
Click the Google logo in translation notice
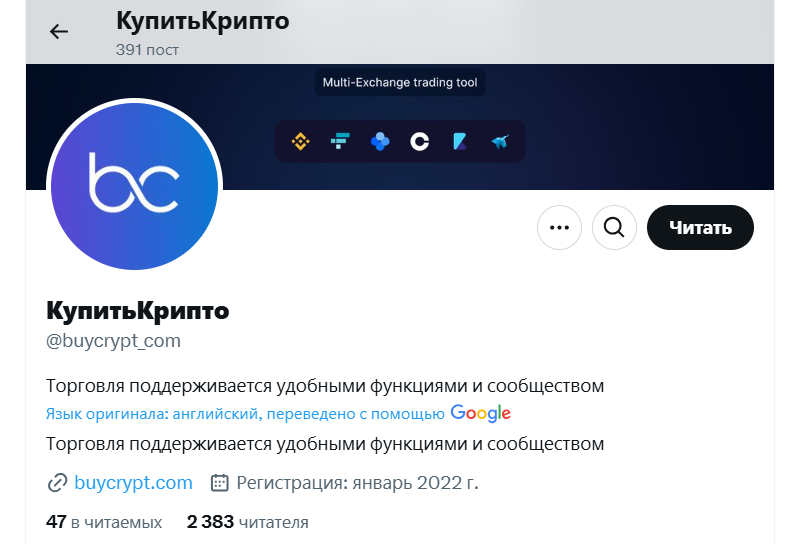tap(481, 413)
